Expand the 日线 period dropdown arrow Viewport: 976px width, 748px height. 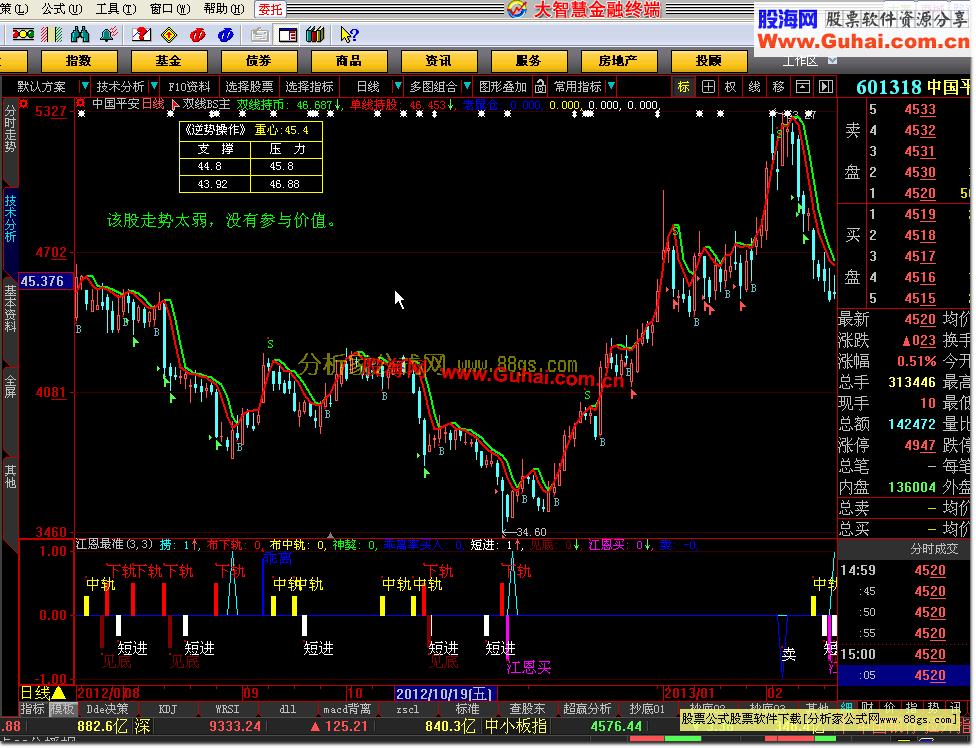point(397,86)
